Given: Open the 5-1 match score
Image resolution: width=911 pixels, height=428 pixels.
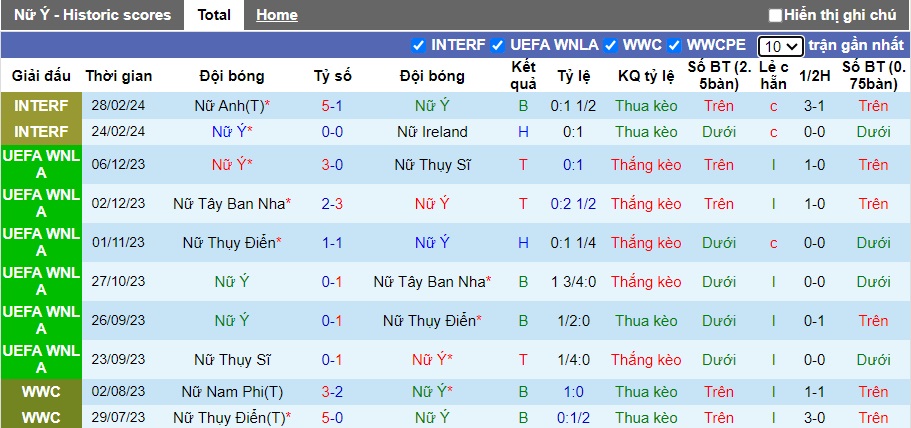Looking at the screenshot, I should pos(333,106).
